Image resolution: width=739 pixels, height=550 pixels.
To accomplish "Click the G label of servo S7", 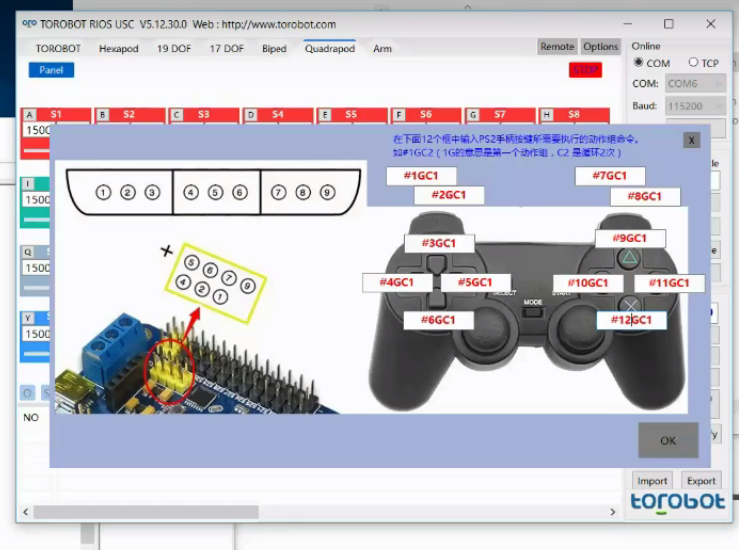I will pos(473,115).
